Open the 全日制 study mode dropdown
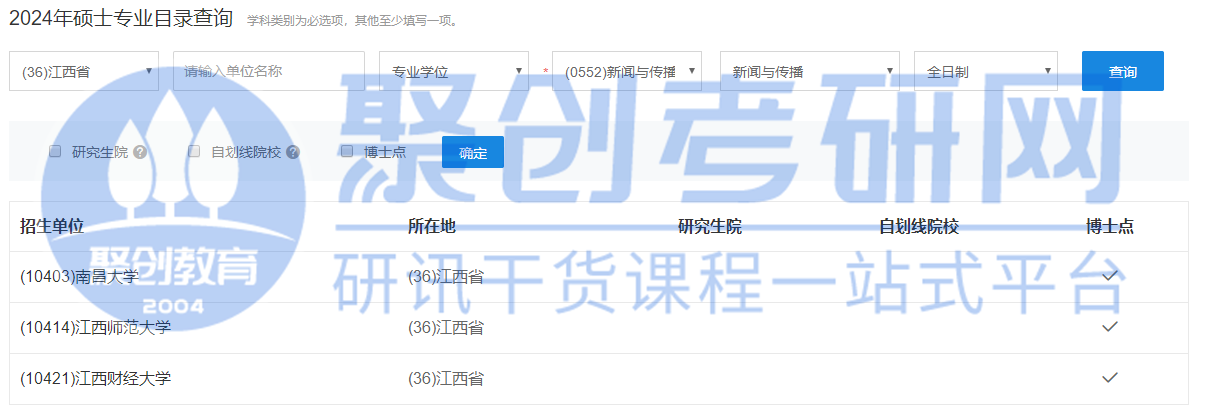Screen dimensions: 1210x416 (986, 71)
